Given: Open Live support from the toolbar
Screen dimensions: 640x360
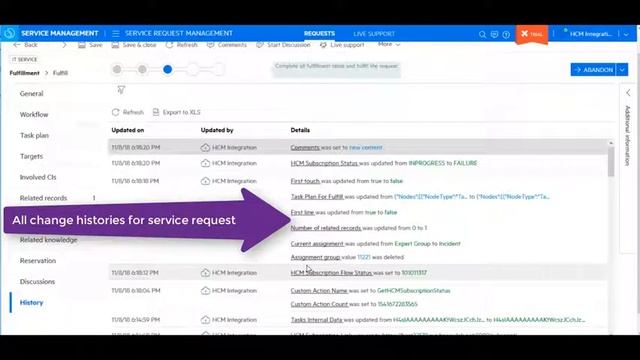Looking at the screenshot, I should [342, 45].
